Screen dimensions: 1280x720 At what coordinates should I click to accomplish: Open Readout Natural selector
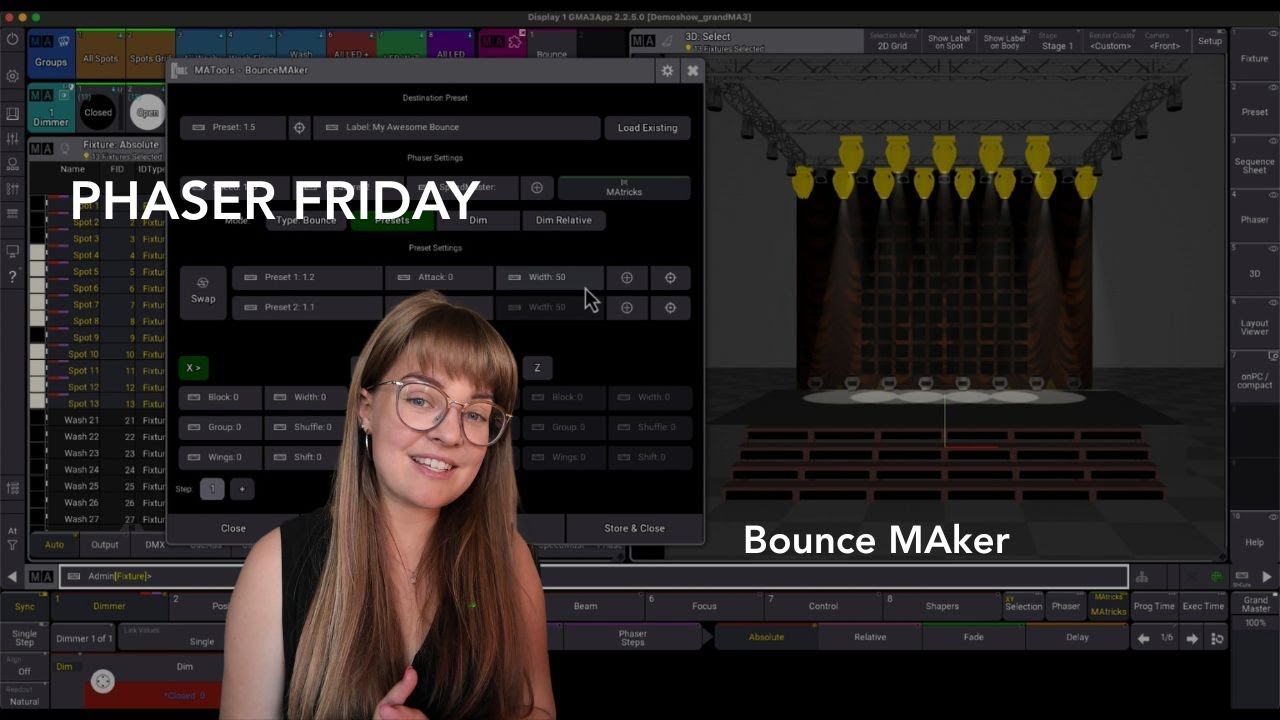pyautogui.click(x=24, y=696)
